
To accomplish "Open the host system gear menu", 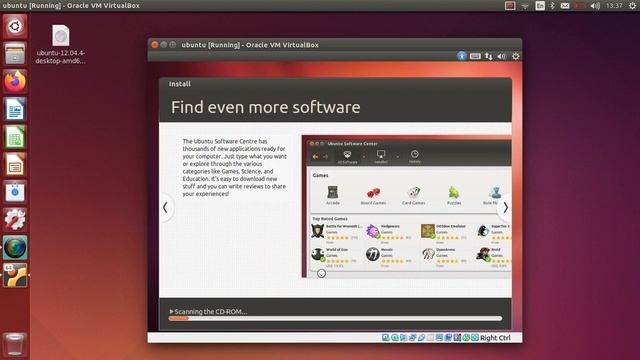I will [x=632, y=6].
